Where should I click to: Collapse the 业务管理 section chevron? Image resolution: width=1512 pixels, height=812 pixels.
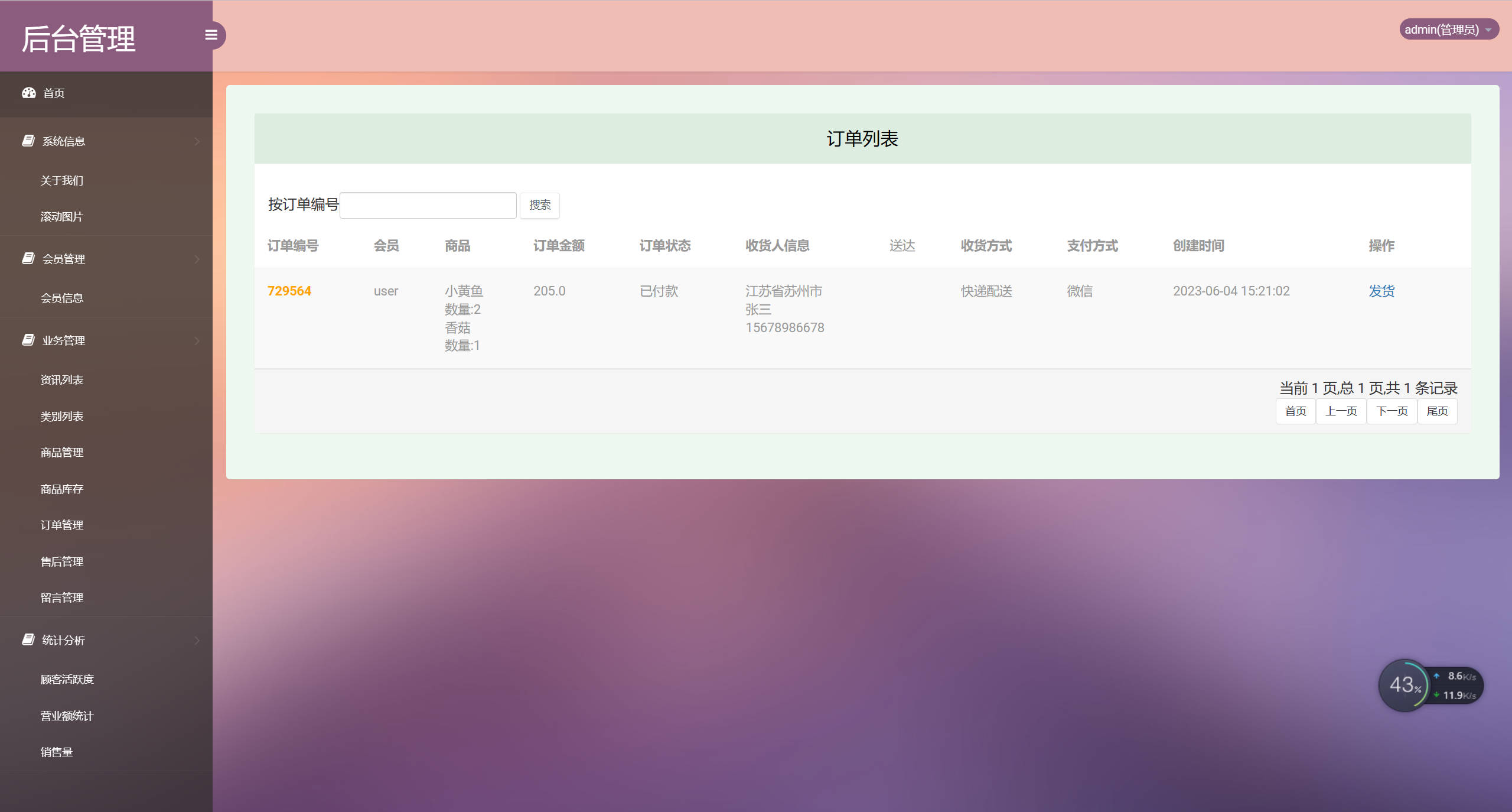click(197, 340)
